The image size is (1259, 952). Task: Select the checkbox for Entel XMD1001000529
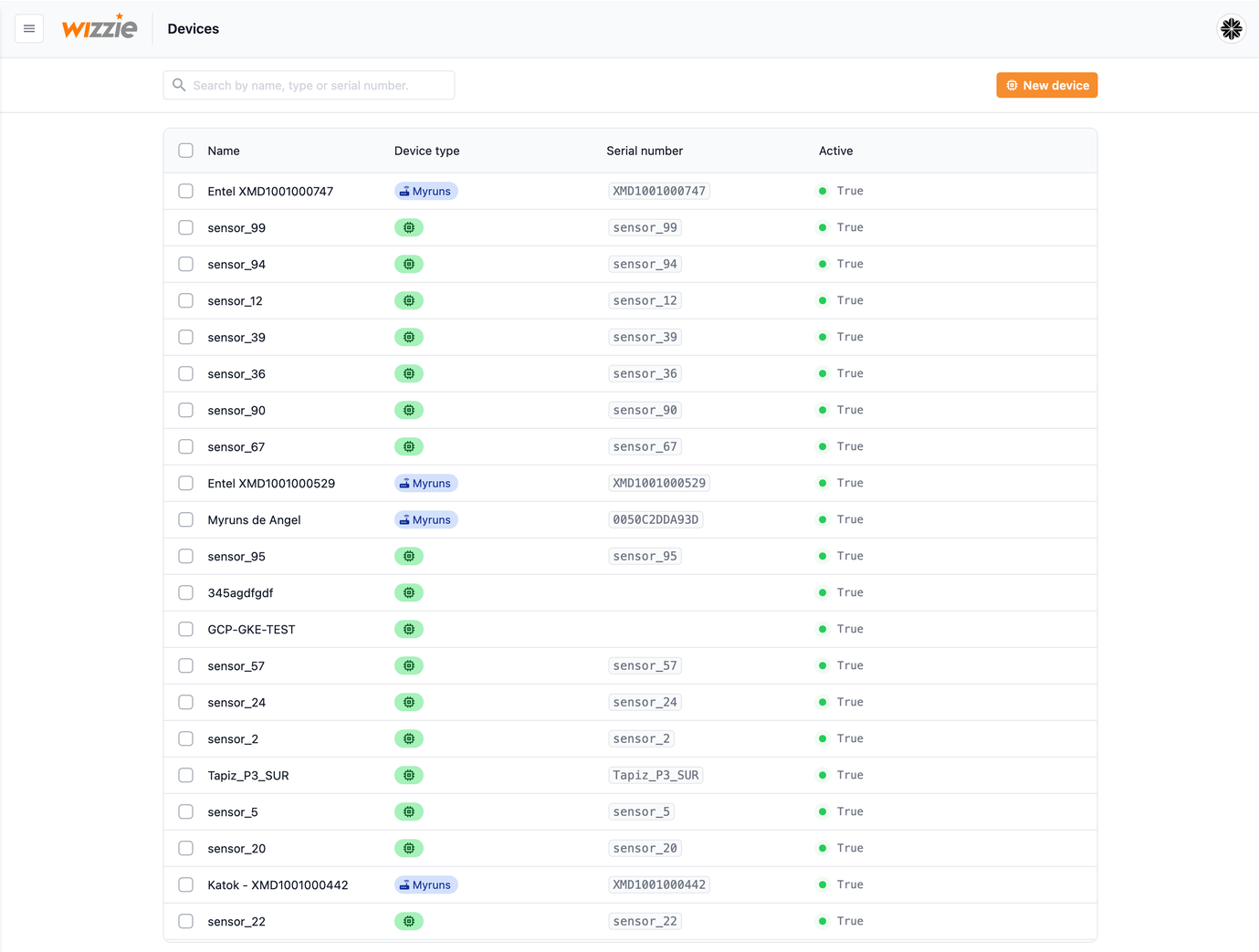click(x=186, y=484)
